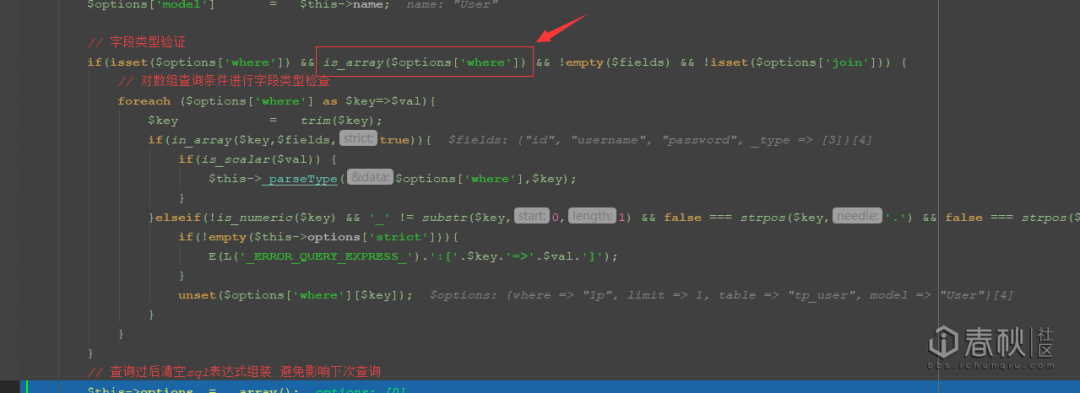Click the !empty($fields) condition
1080x393 pixels.
615,63
